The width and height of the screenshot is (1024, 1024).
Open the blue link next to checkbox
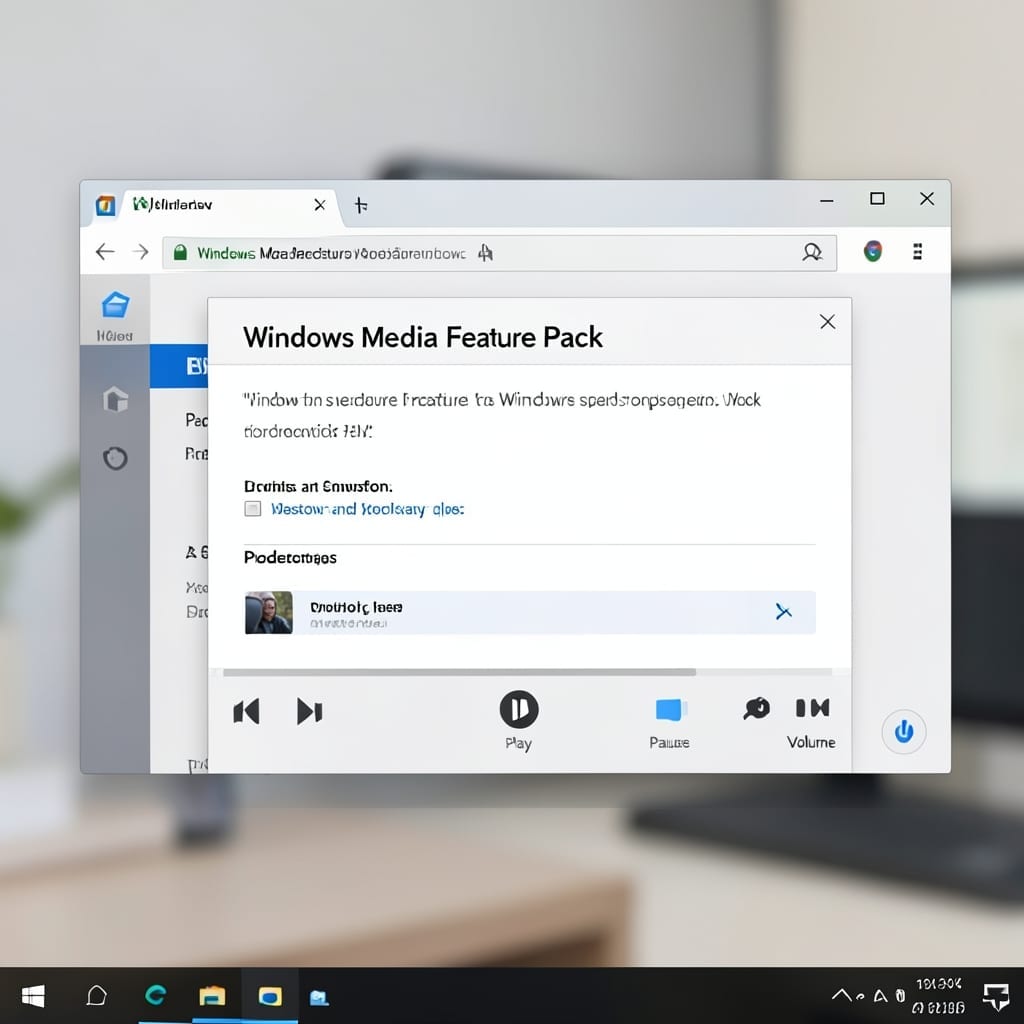(x=367, y=509)
